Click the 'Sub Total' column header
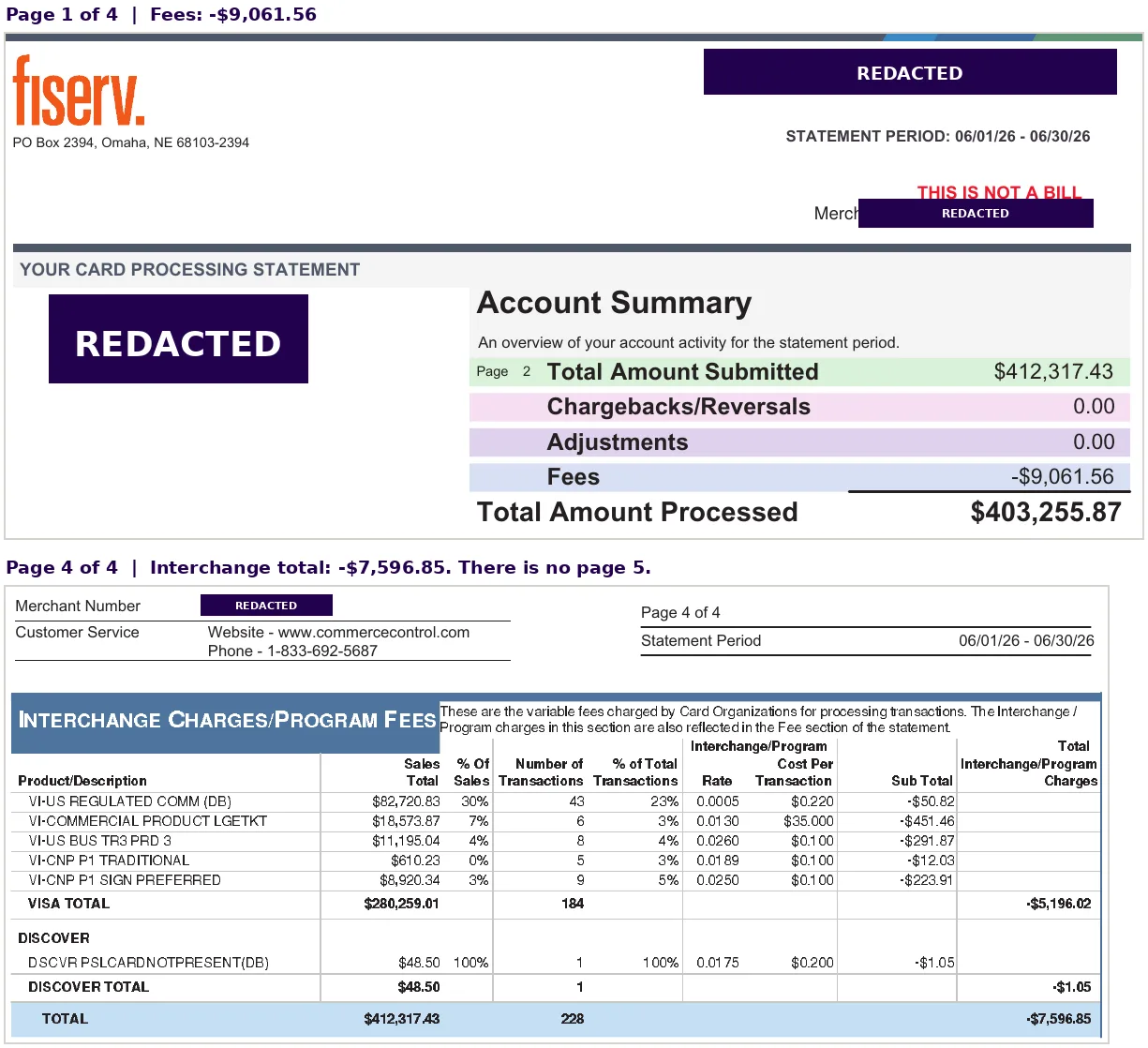The image size is (1148, 1048). coord(921,781)
